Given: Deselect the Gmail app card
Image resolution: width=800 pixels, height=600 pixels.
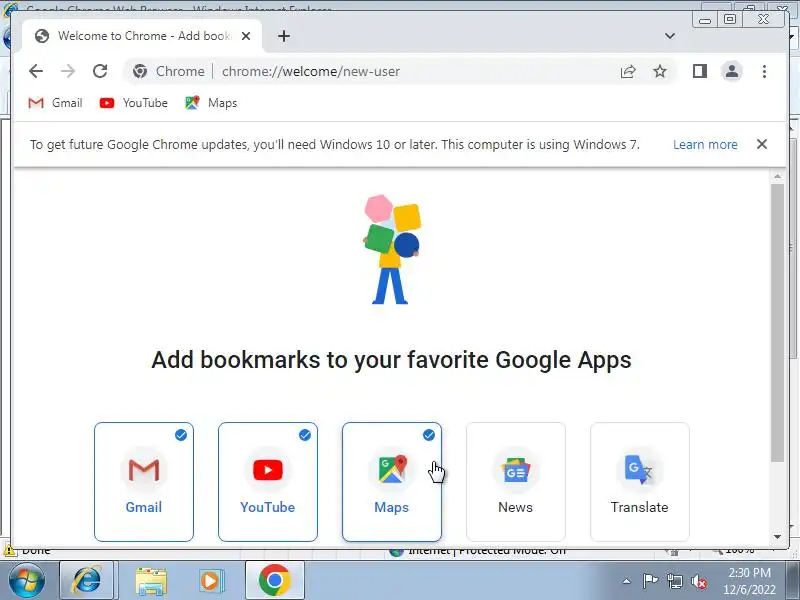Looking at the screenshot, I should pyautogui.click(x=144, y=482).
